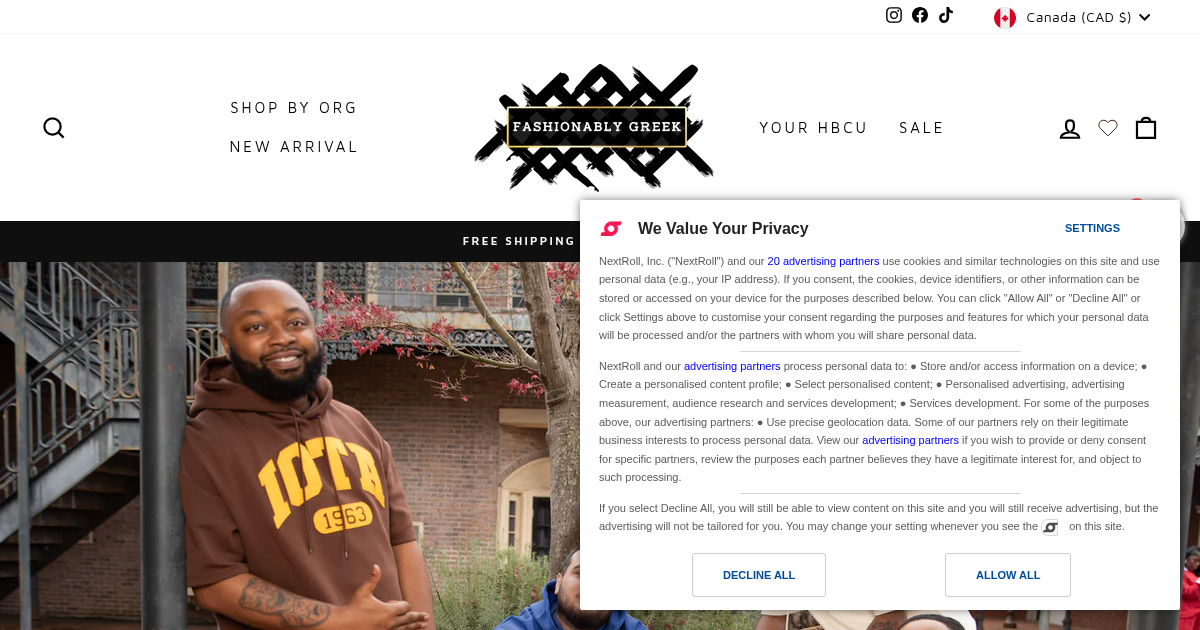This screenshot has height=630, width=1200.
Task: Open the shopping cart icon
Action: pos(1146,128)
